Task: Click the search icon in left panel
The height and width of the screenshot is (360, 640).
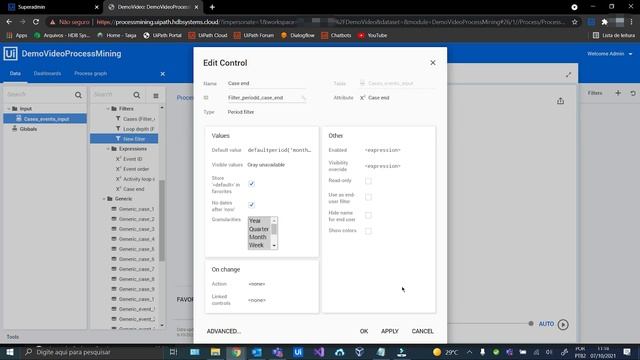Action: tap(78, 95)
